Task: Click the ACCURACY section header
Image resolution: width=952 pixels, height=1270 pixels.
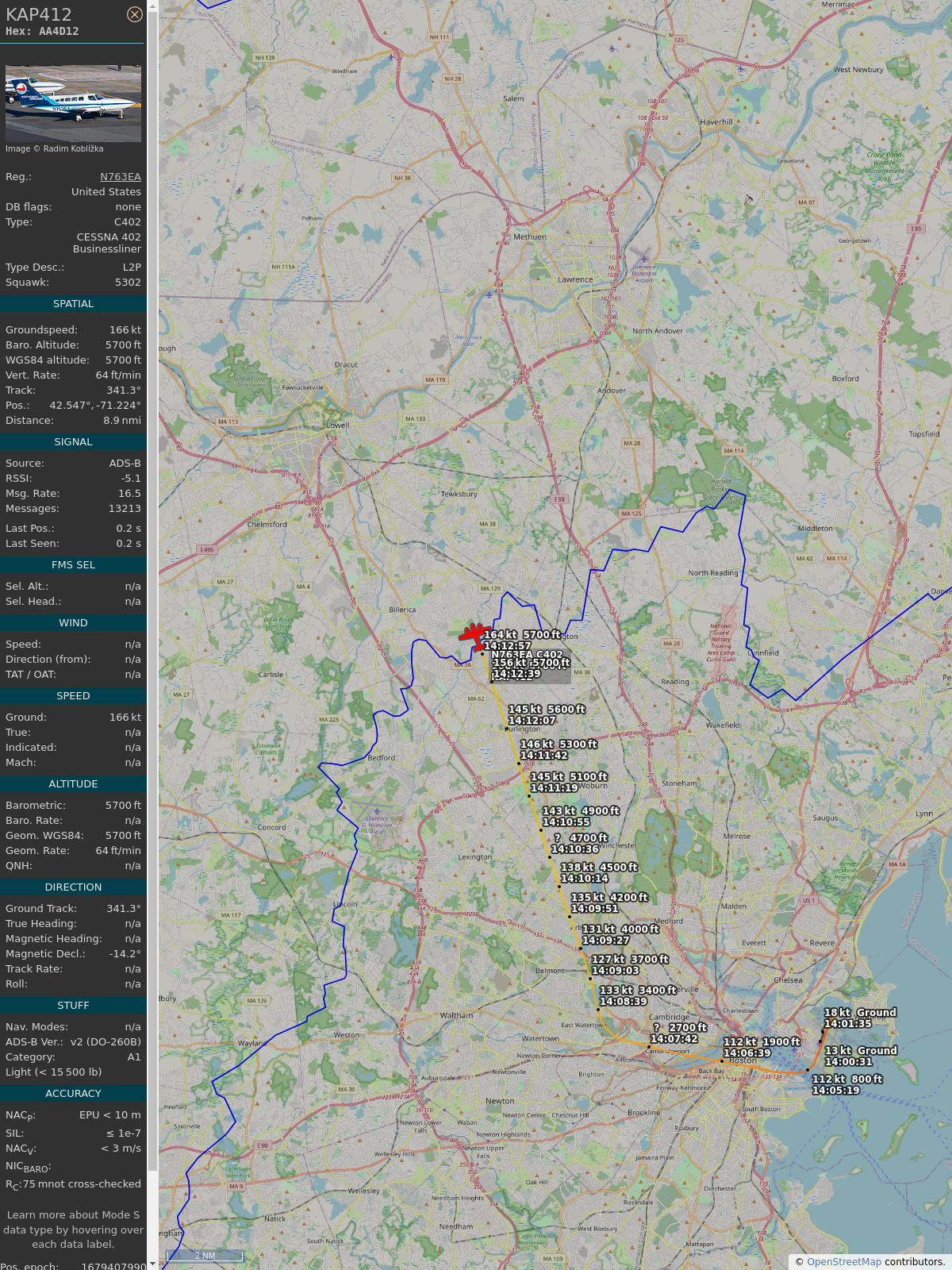Action: pyautogui.click(x=73, y=1094)
